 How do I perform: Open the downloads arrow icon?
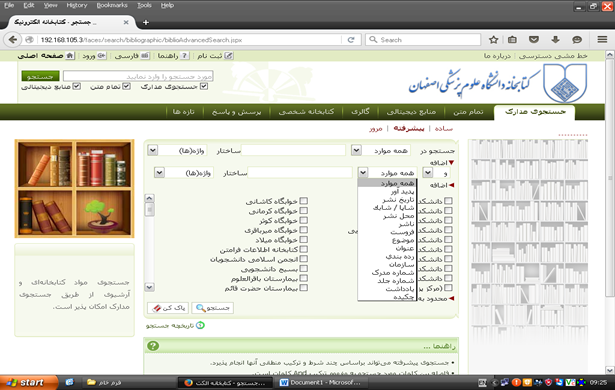tap(555, 40)
